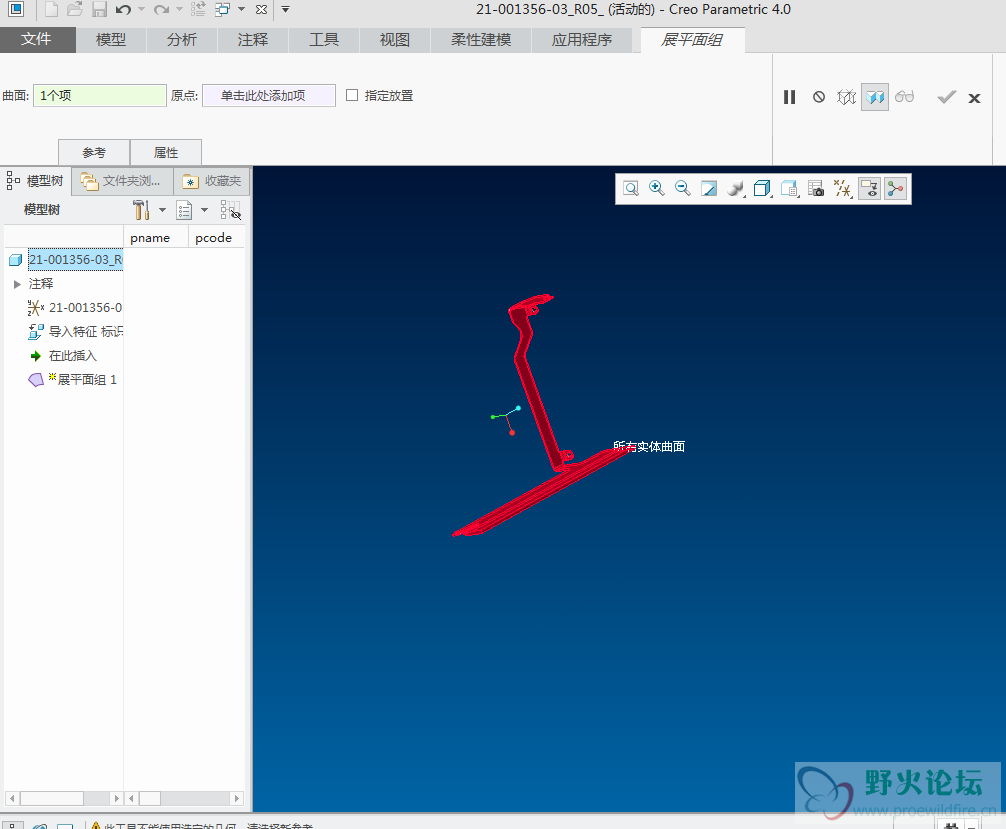The height and width of the screenshot is (829, 1006).
Task: Open the 柔性建模 ribbon tab
Action: (481, 40)
